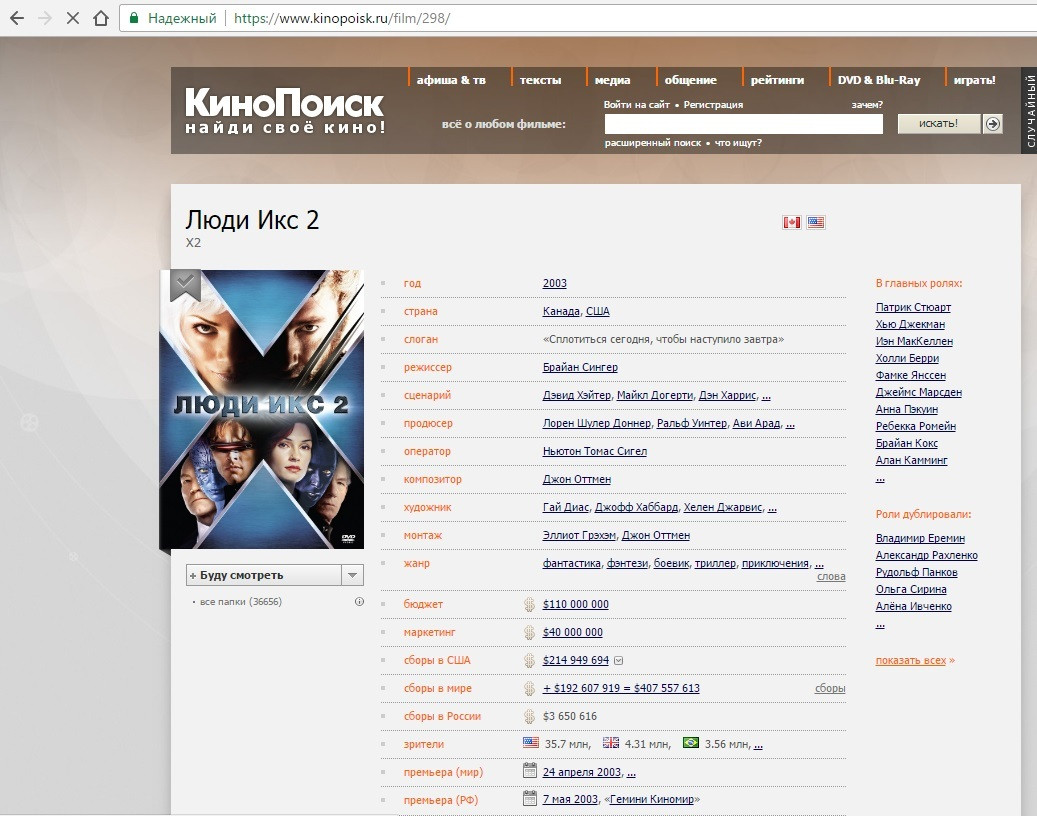This screenshot has height=816, width=1037.
Task: Click into the film search input field
Action: coord(743,124)
